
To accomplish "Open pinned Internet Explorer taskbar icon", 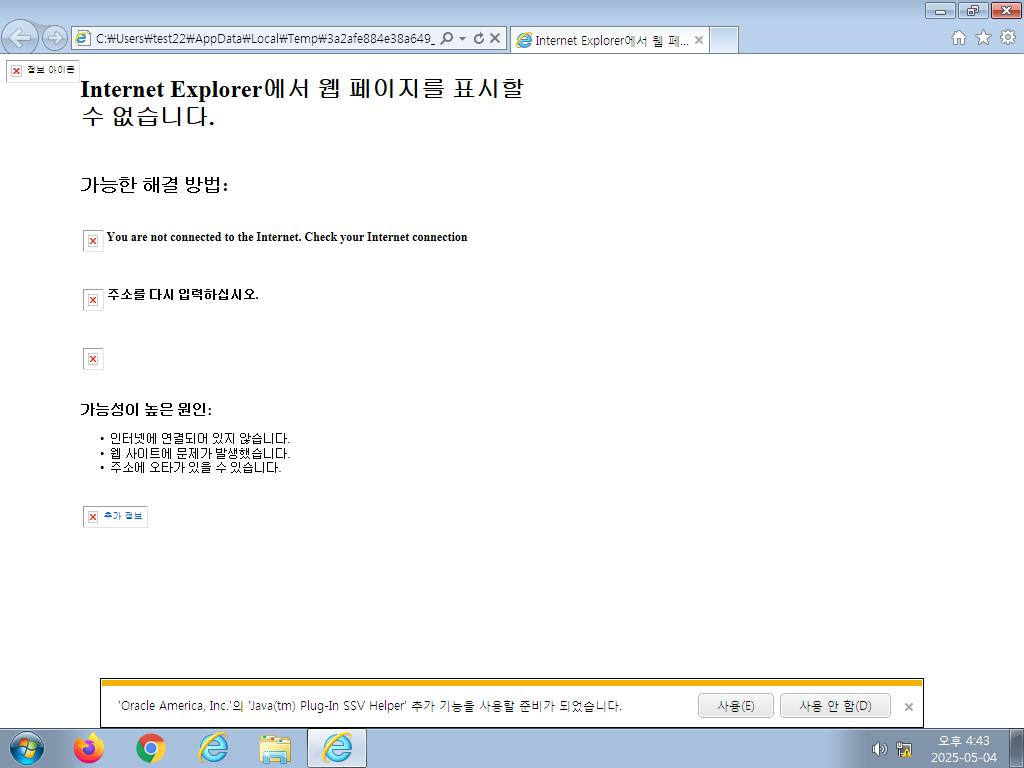I will click(x=213, y=748).
